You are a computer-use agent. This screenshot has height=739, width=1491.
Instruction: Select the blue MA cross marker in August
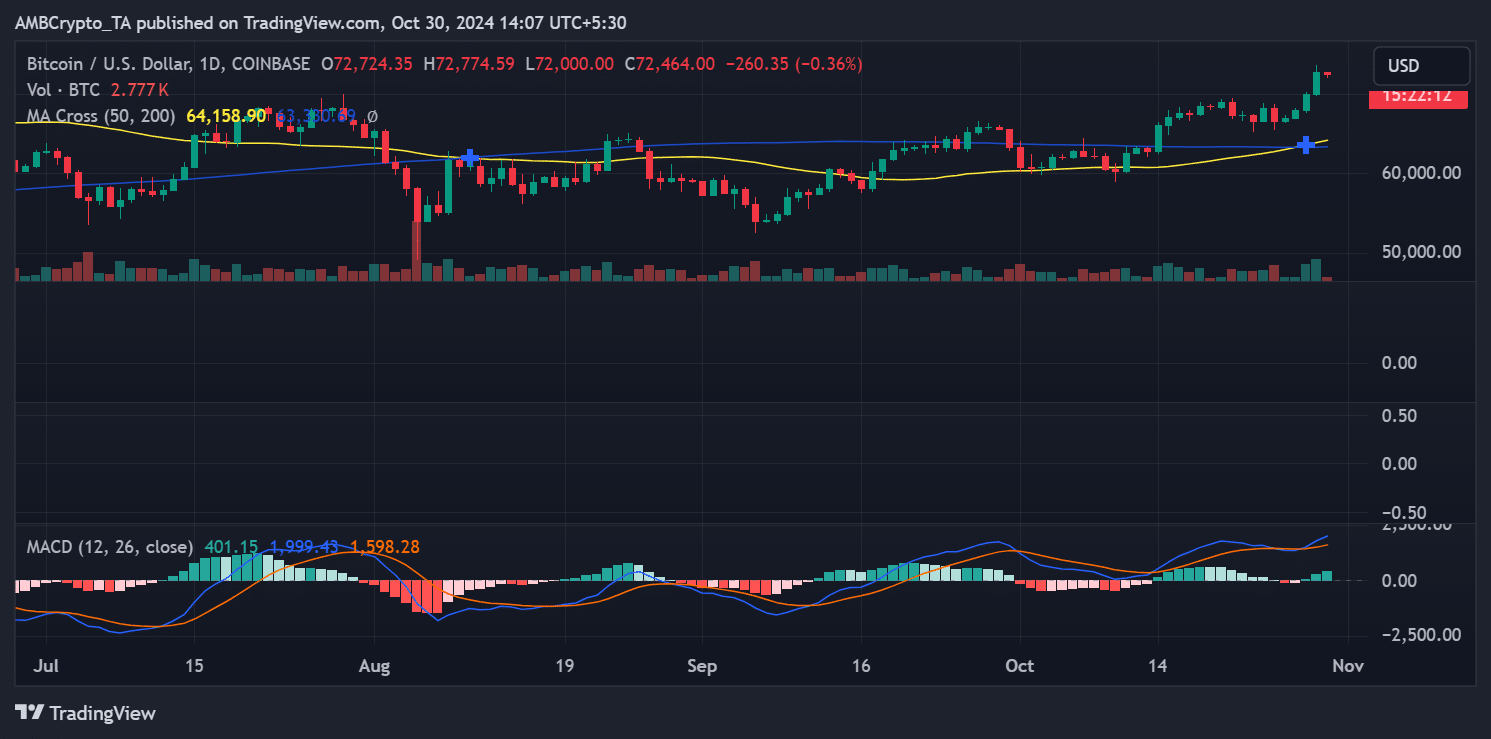[x=468, y=157]
